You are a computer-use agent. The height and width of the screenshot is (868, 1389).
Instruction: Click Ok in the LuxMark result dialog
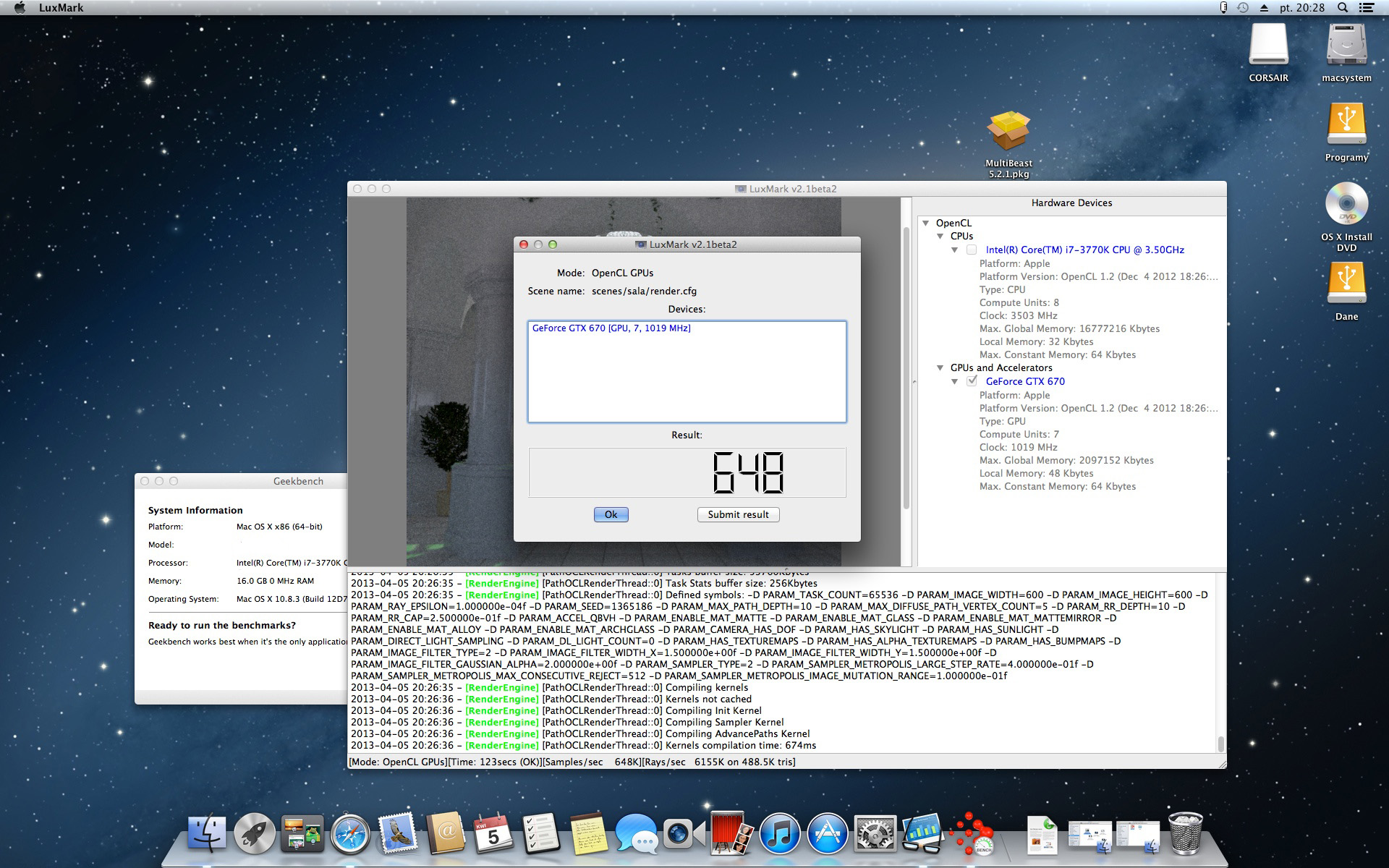pyautogui.click(x=611, y=514)
